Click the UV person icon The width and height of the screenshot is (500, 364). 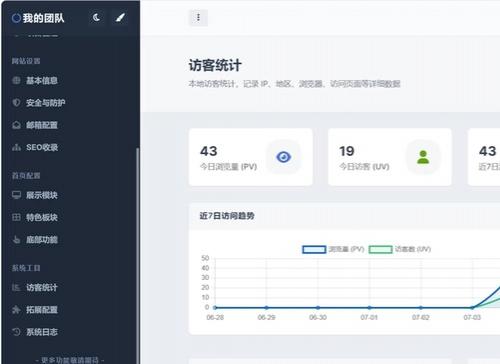423,157
